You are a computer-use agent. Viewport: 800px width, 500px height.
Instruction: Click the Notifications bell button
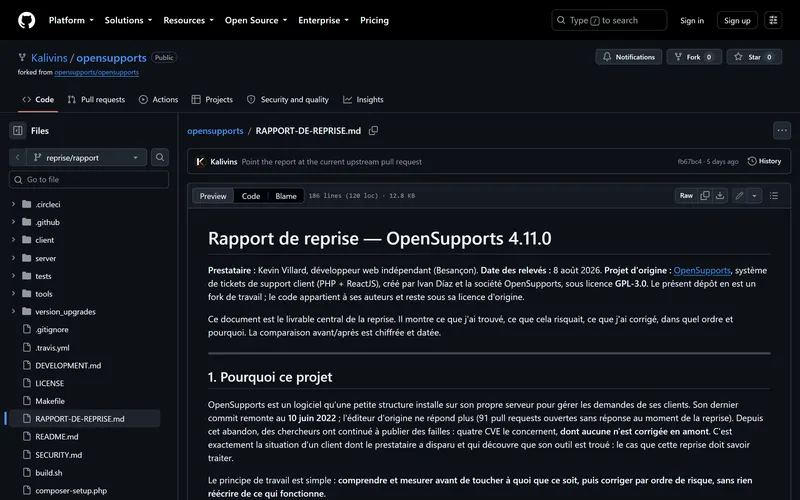(629, 57)
